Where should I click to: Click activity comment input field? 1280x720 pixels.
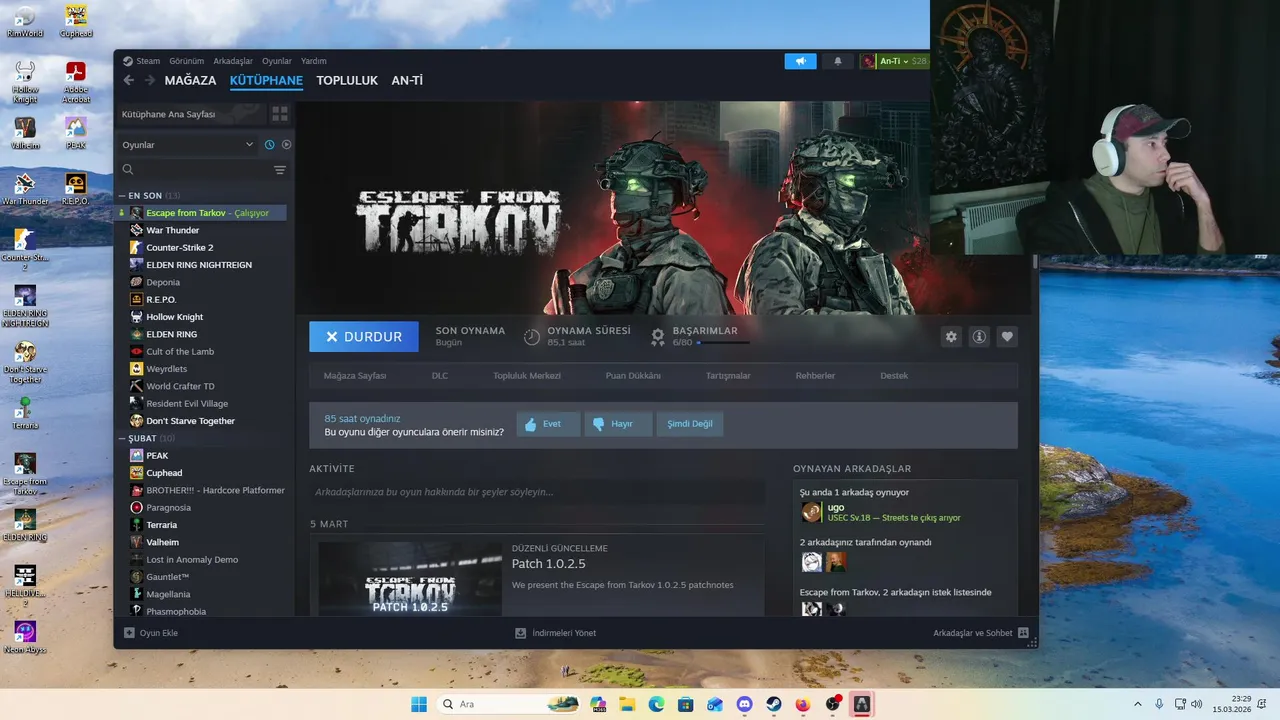click(x=537, y=492)
